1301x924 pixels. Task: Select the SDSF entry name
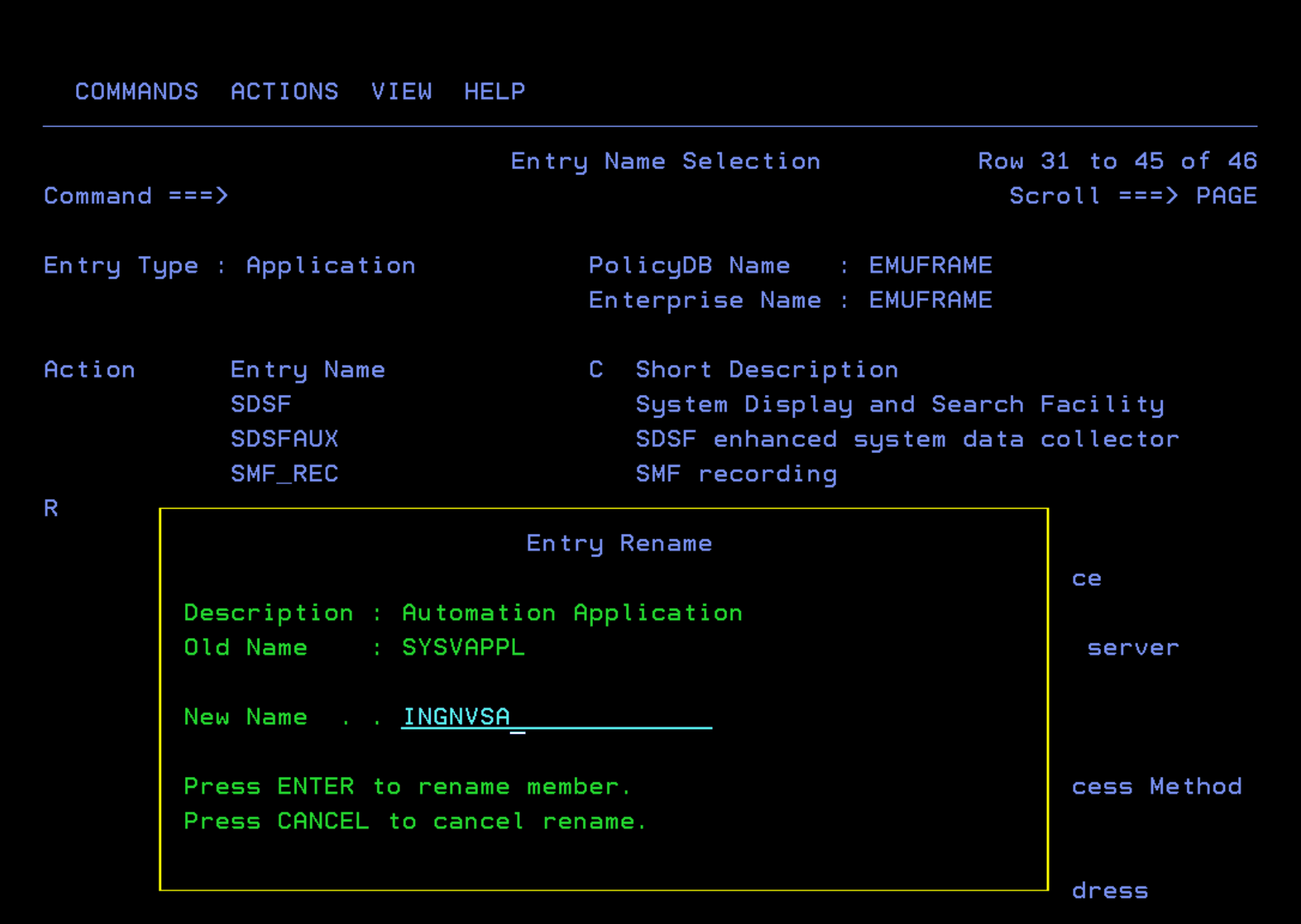[261, 405]
